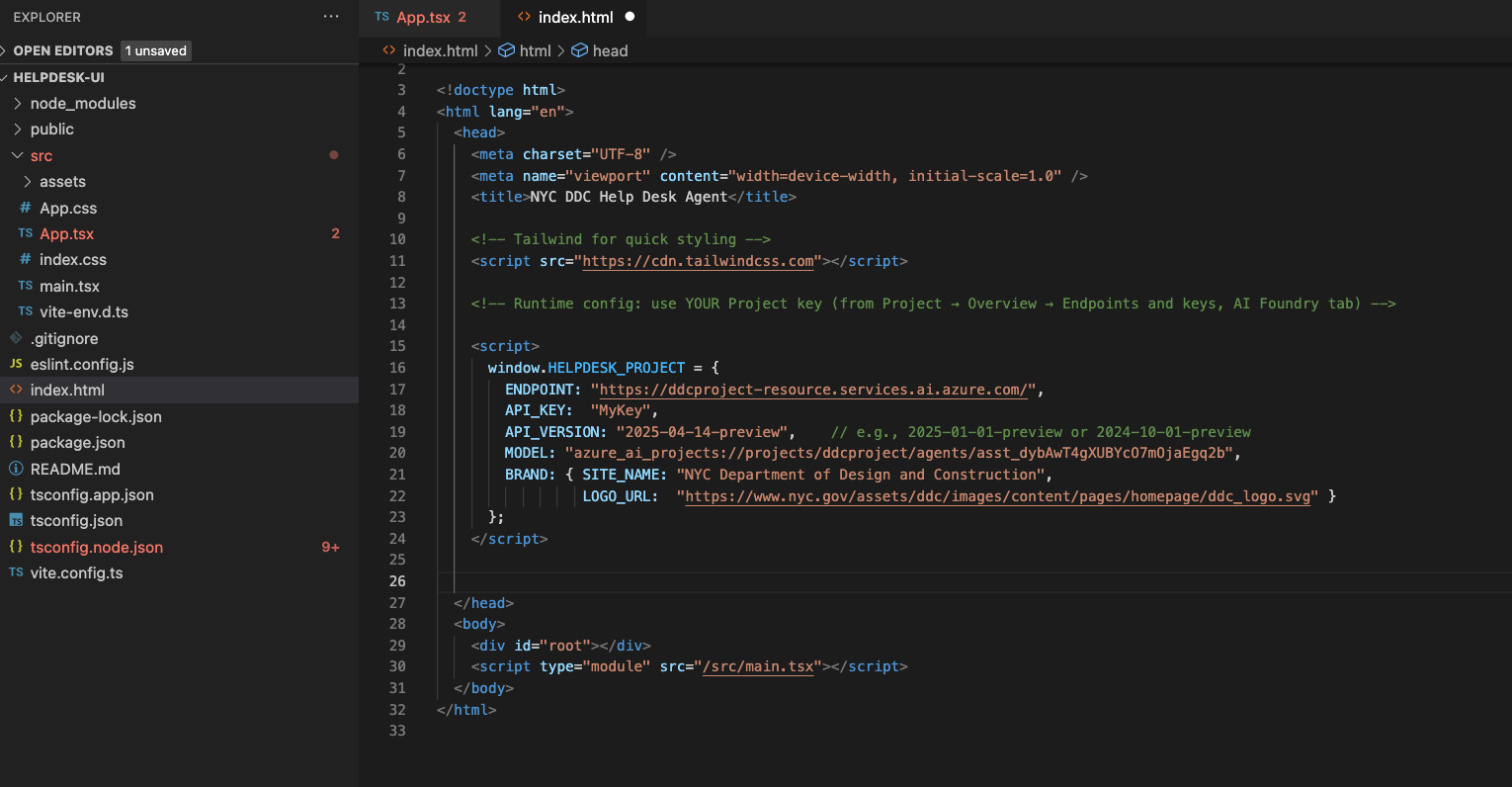This screenshot has height=787, width=1512.
Task: Click the HTML icon beside index.html in the tree
Action: coord(16,390)
